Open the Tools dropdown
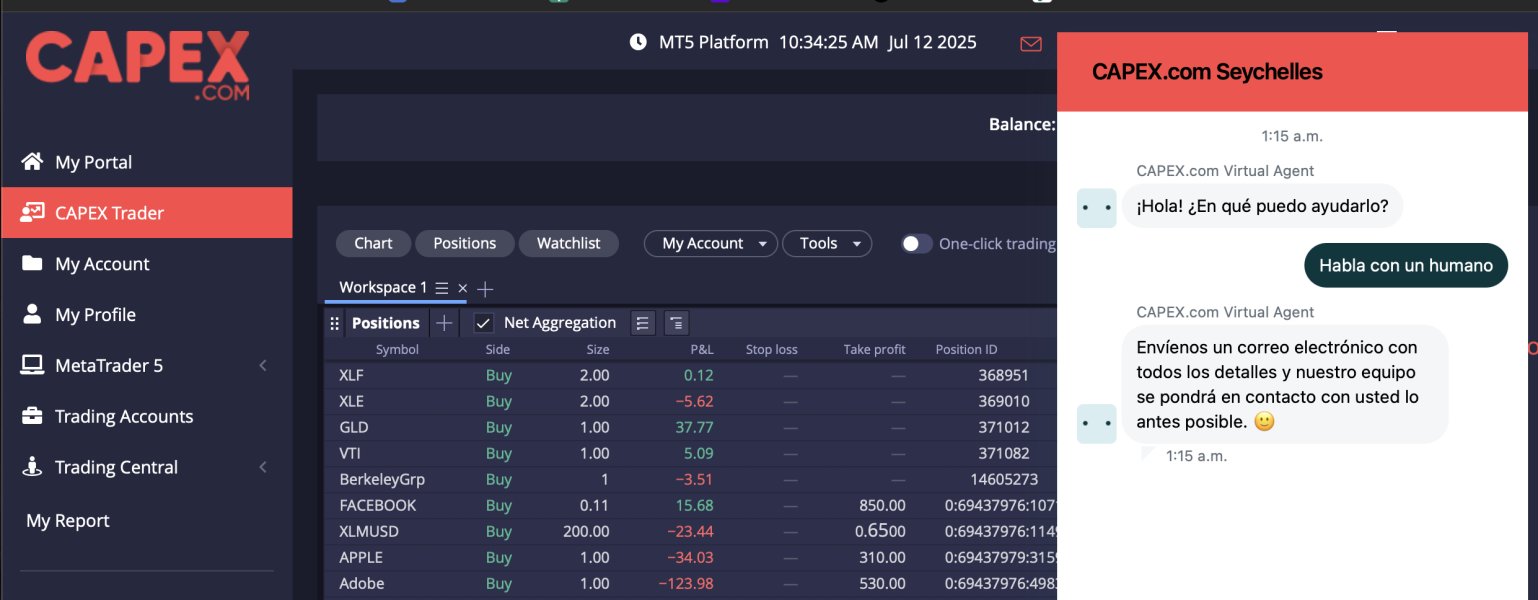 tap(827, 244)
